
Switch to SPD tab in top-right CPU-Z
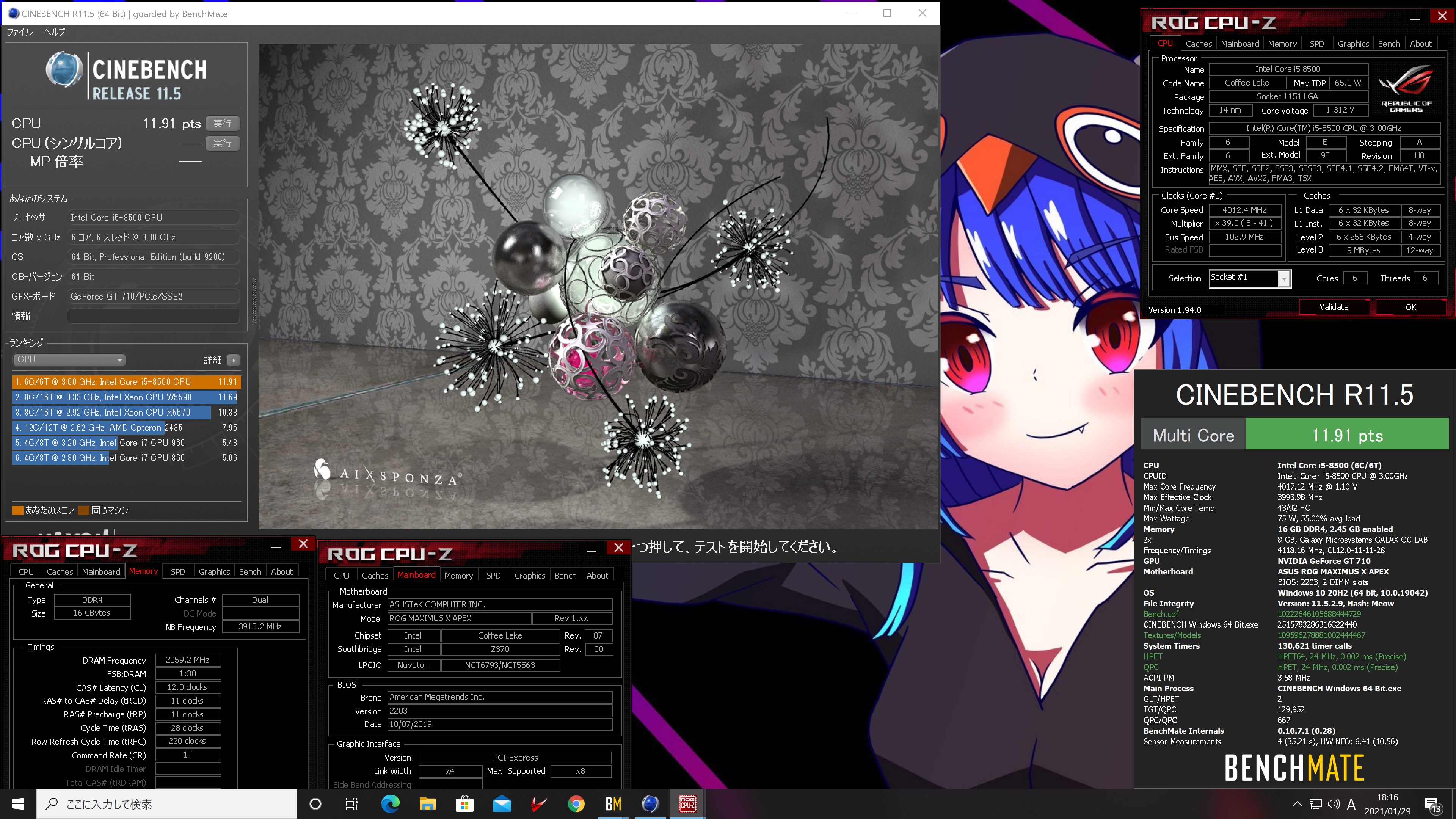(1317, 44)
